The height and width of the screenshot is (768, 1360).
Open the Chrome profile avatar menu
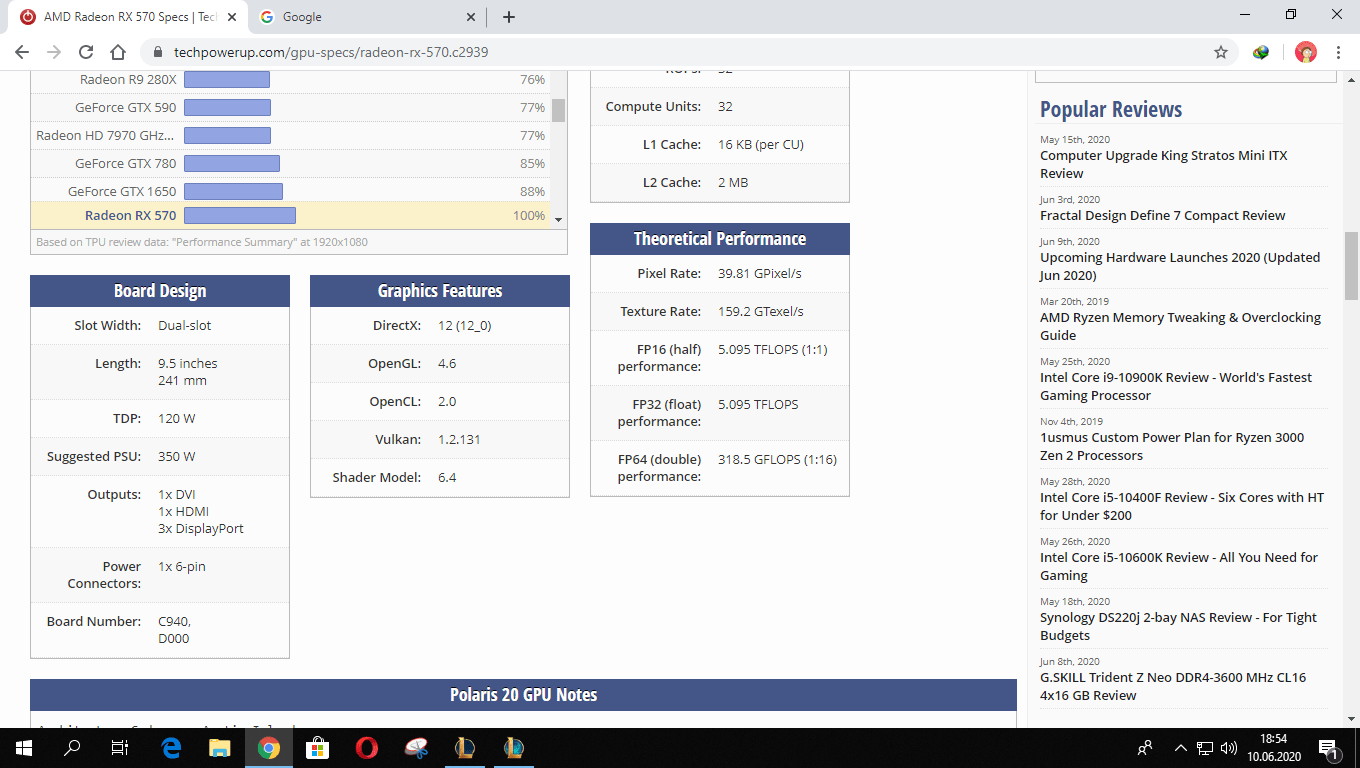(1306, 52)
